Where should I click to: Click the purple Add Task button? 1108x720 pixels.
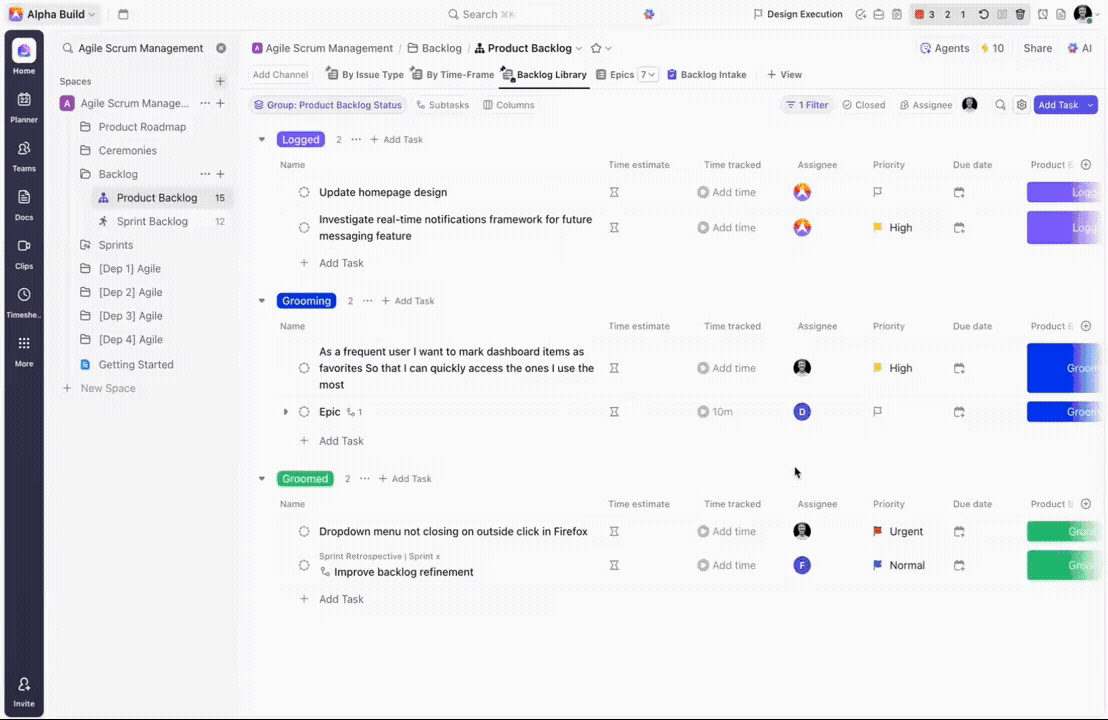(x=1058, y=105)
